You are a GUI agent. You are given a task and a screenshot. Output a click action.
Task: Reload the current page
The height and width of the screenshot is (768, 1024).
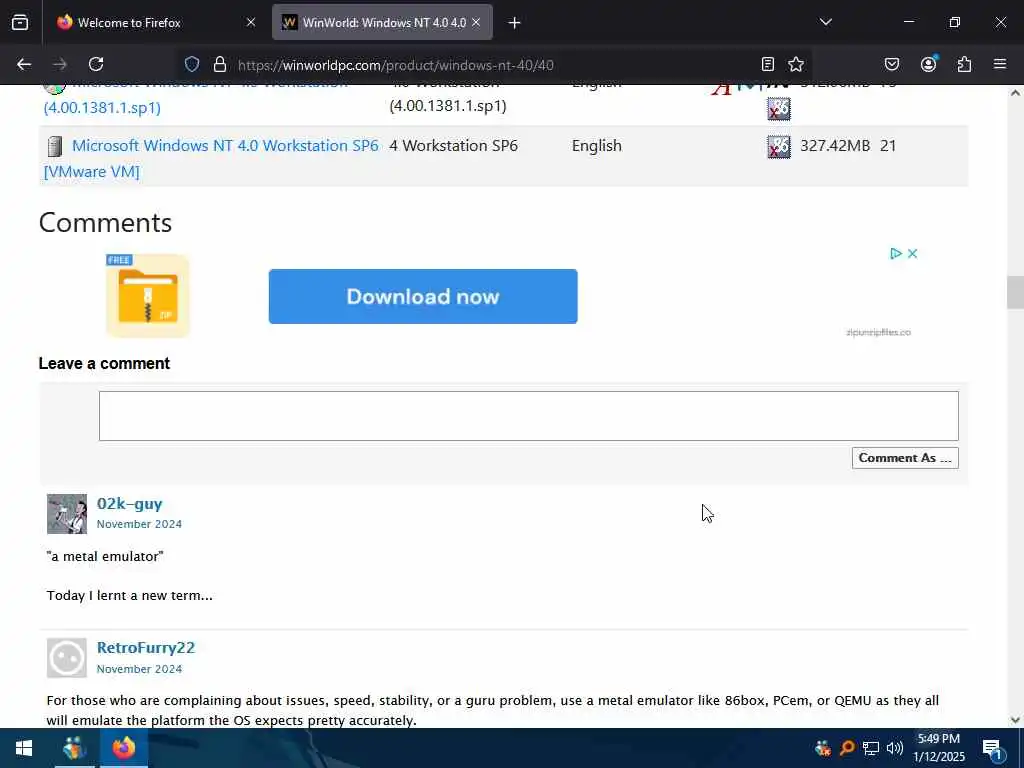[x=96, y=64]
